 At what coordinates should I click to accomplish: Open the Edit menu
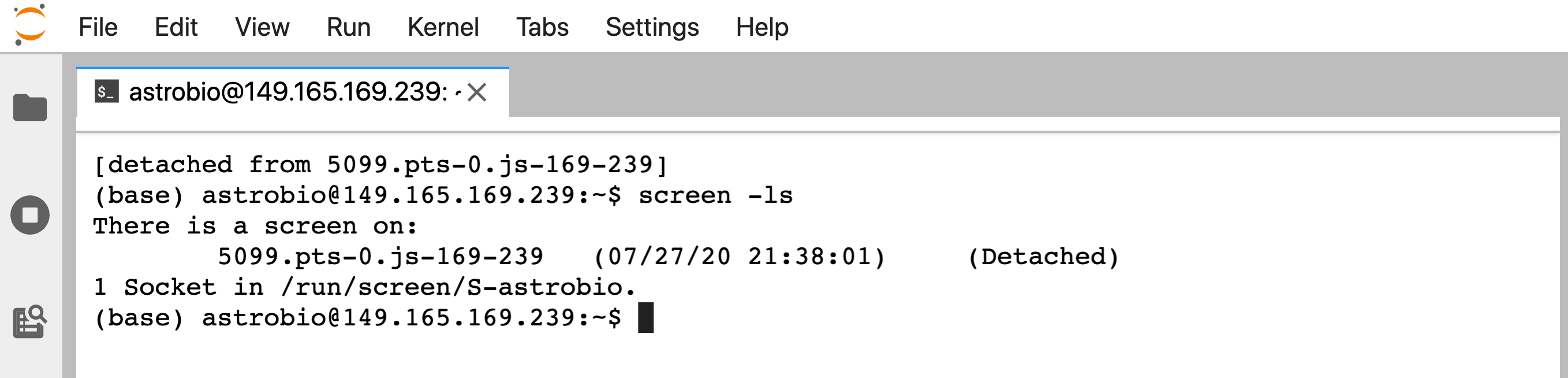(176, 27)
